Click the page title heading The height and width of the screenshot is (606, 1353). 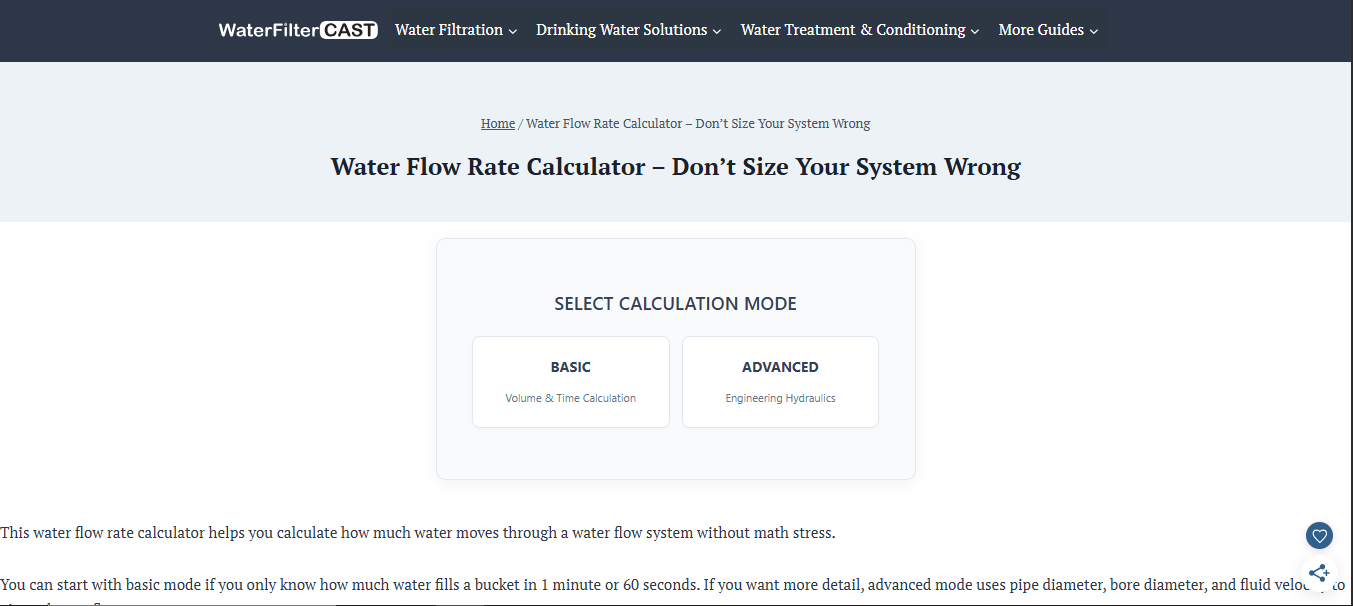(x=676, y=166)
